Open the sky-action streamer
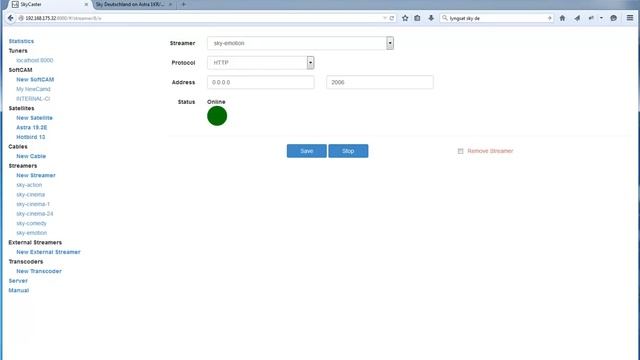Screen dimensions: 640x360 (x=29, y=185)
